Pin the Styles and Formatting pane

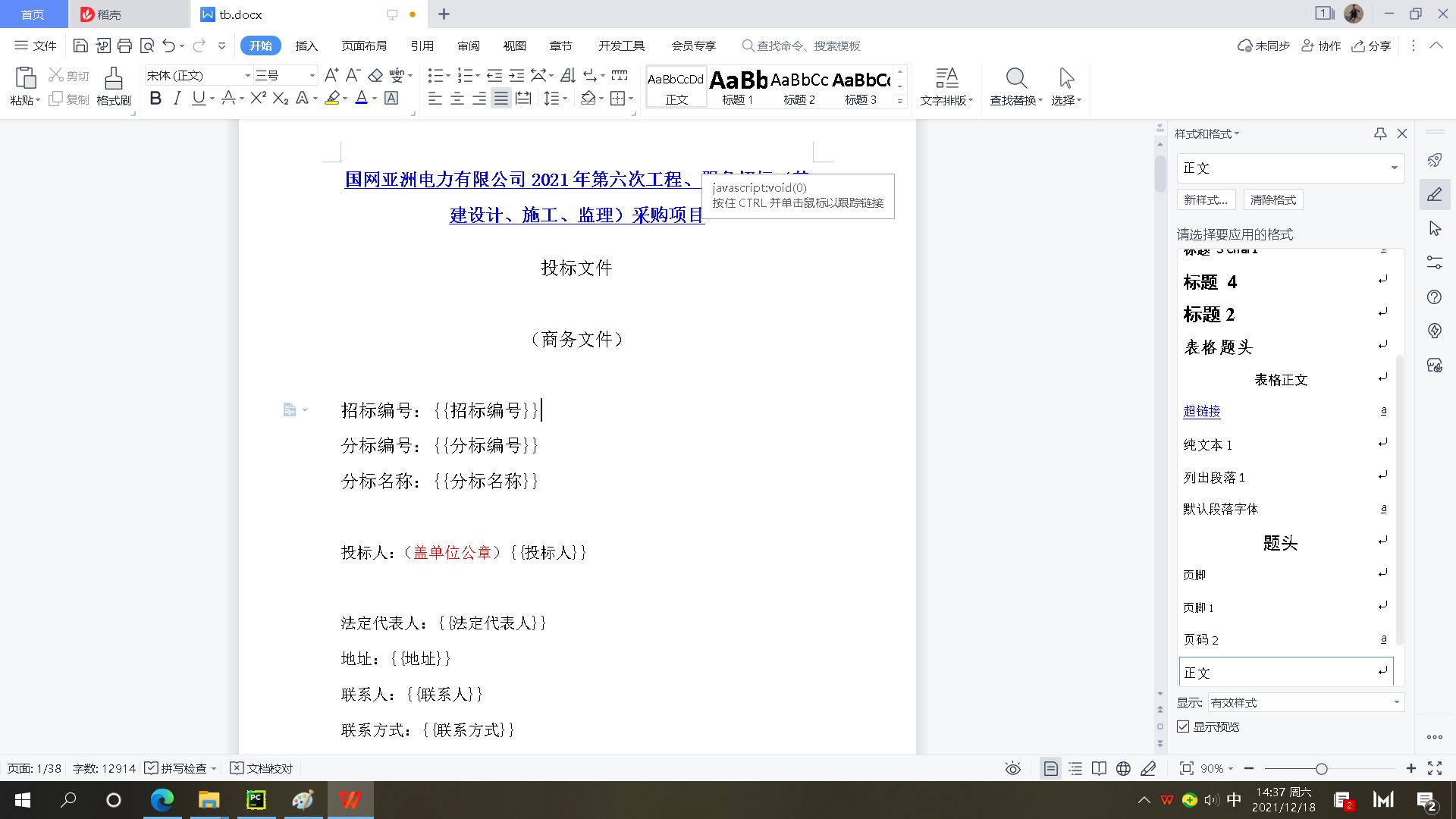coord(1380,133)
